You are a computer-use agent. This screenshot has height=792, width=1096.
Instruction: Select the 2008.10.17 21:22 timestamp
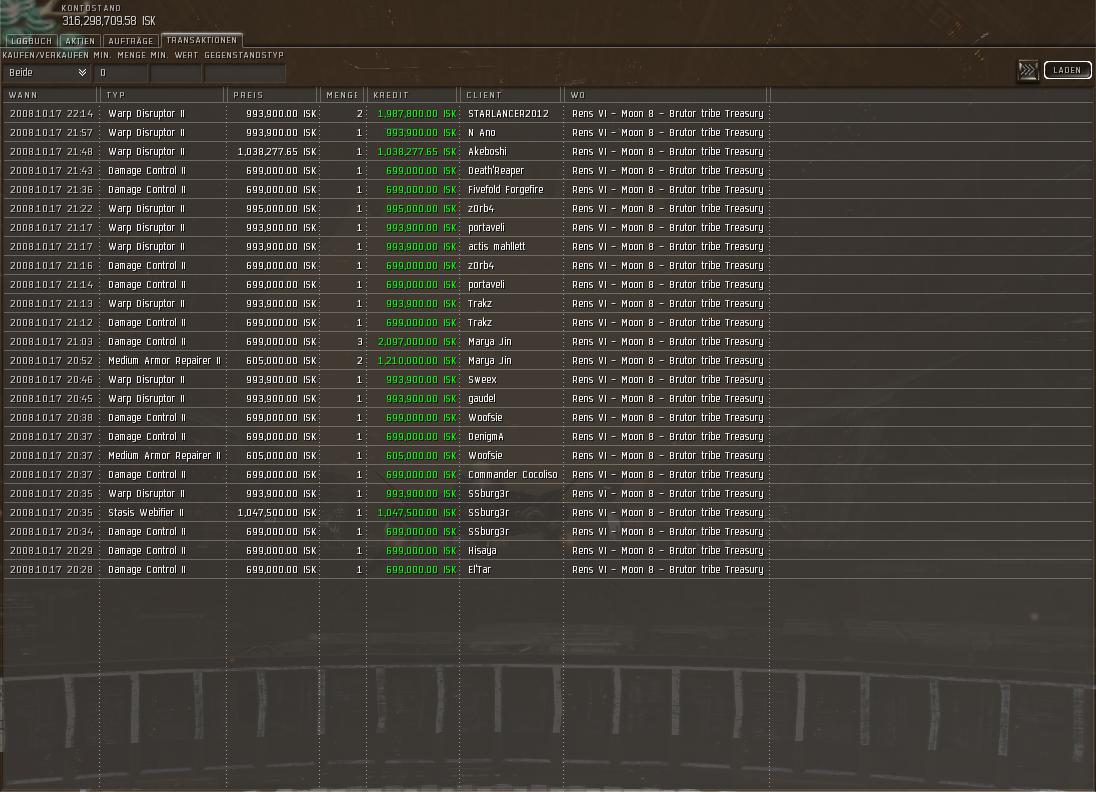coord(51,209)
